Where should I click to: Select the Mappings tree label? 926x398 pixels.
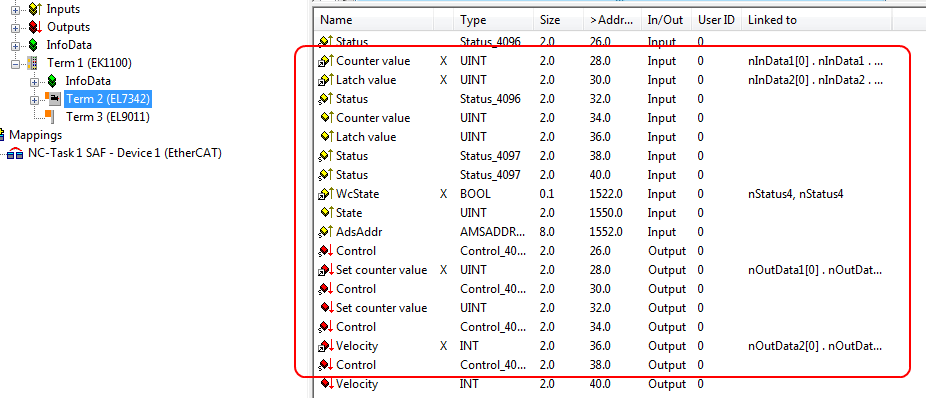tap(35, 135)
